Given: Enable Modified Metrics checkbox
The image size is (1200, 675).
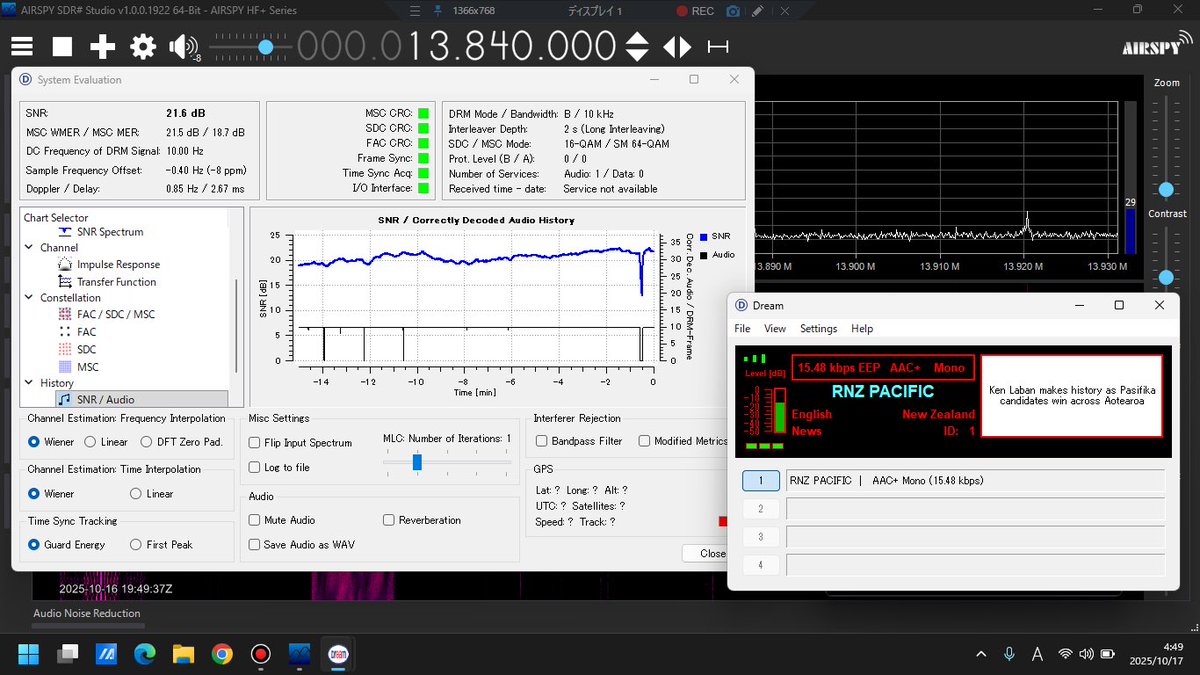Looking at the screenshot, I should pos(645,441).
